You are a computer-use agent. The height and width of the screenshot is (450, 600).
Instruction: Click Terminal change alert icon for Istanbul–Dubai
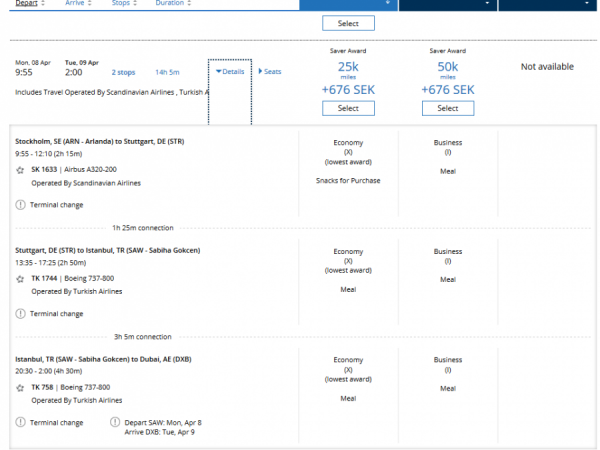pyautogui.click(x=21, y=422)
